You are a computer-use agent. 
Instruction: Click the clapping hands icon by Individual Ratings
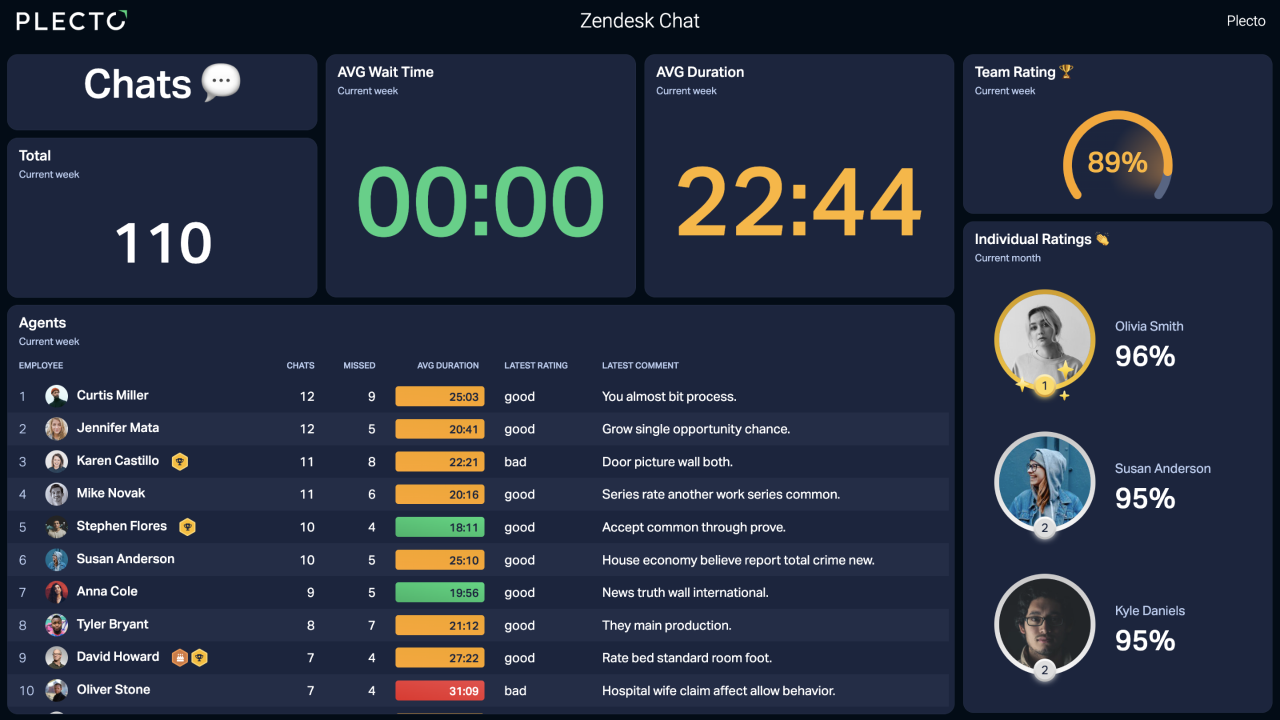[x=1102, y=239]
